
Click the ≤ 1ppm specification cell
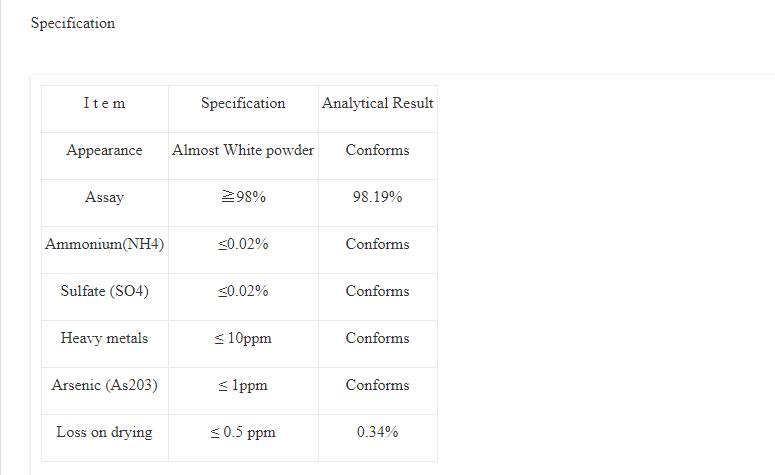[243, 385]
